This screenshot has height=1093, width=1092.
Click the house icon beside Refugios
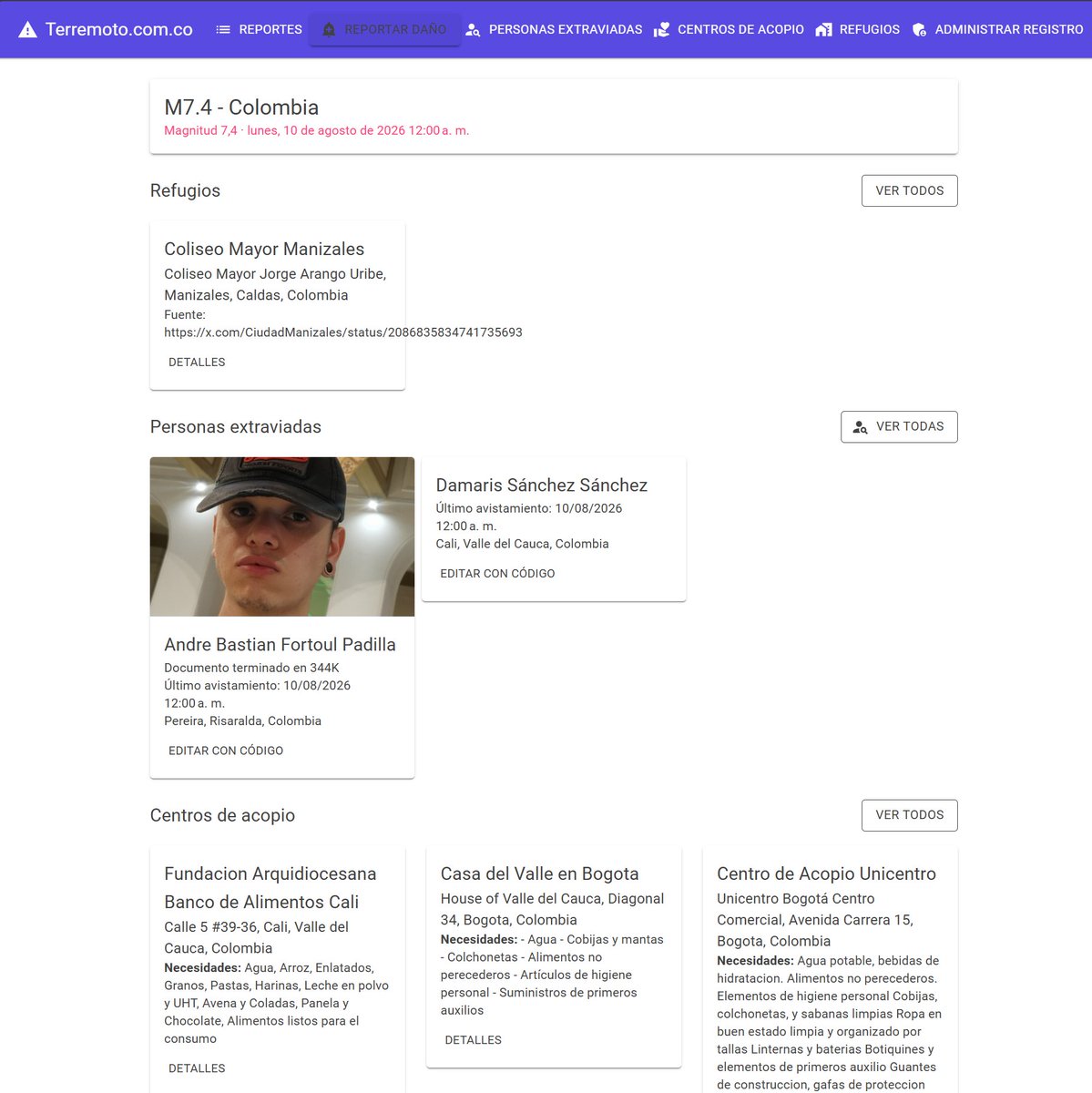[x=823, y=30]
